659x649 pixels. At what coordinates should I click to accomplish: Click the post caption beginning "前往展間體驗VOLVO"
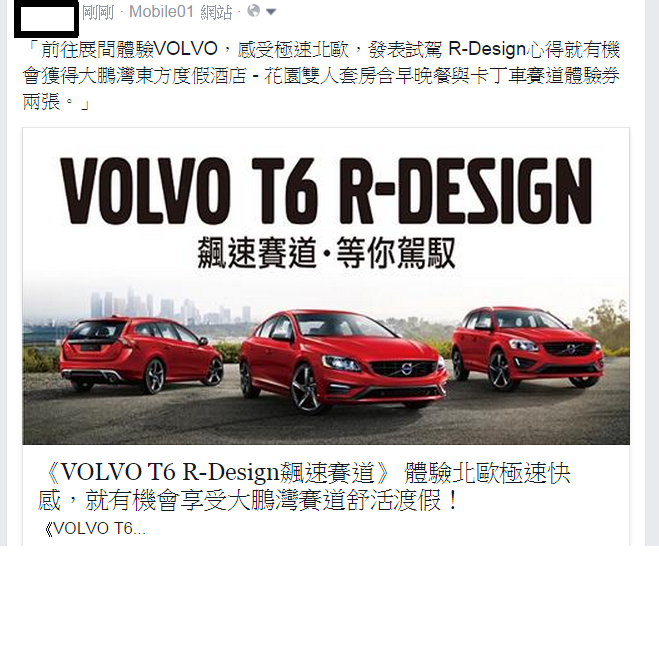pyautogui.click(x=322, y=76)
